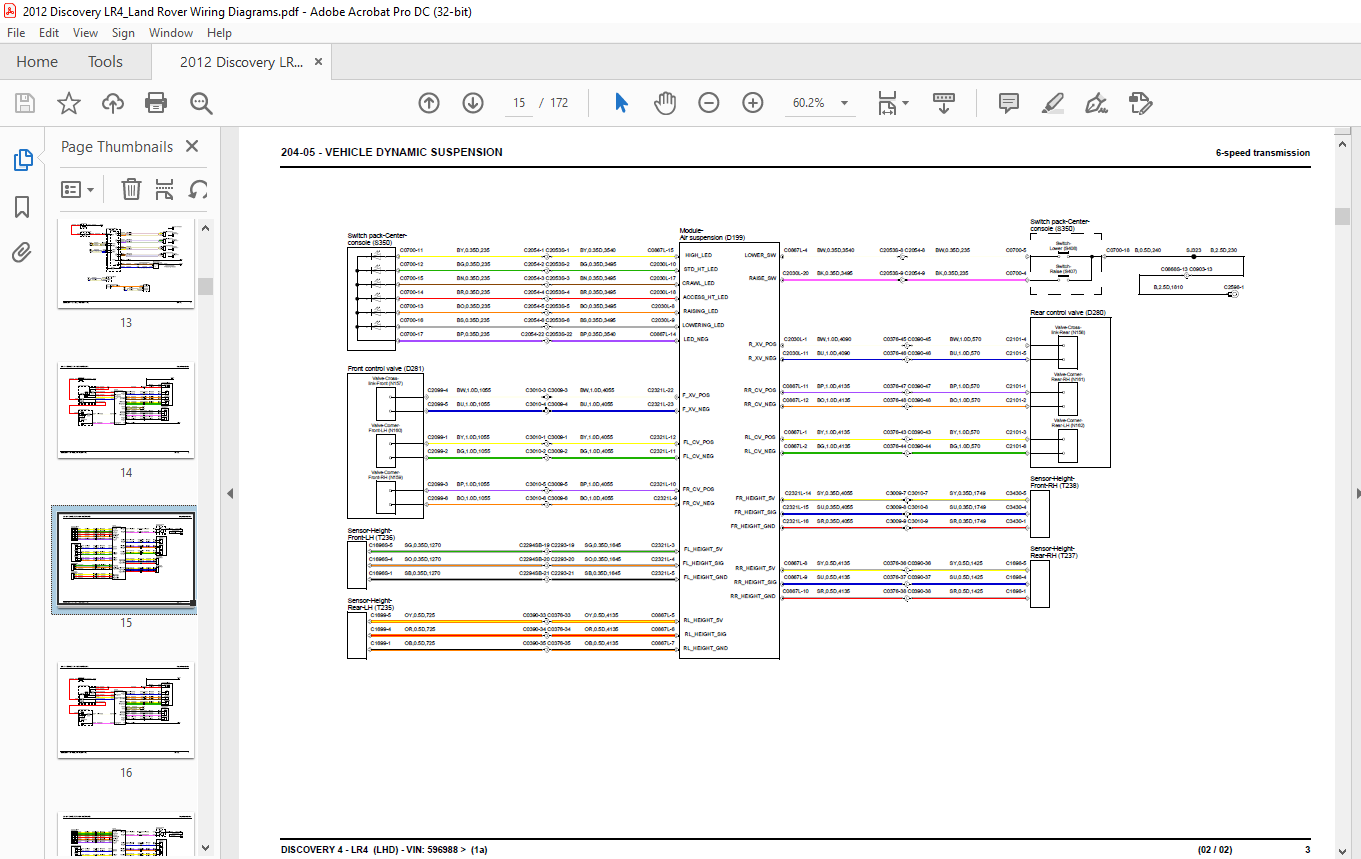Viewport: 1361px width, 859px height.
Task: Toggle the Page Thumbnails navigation pane icon
Action: pos(22,160)
